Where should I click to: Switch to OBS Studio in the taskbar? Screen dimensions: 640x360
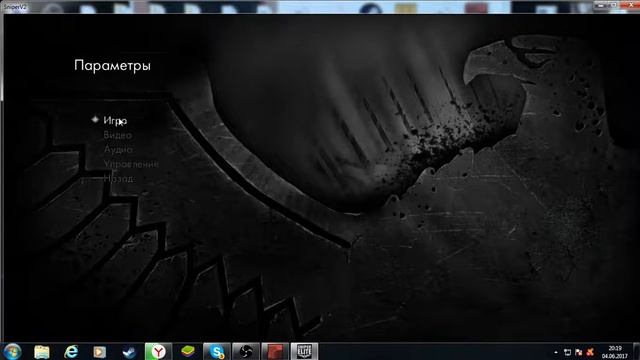point(246,351)
